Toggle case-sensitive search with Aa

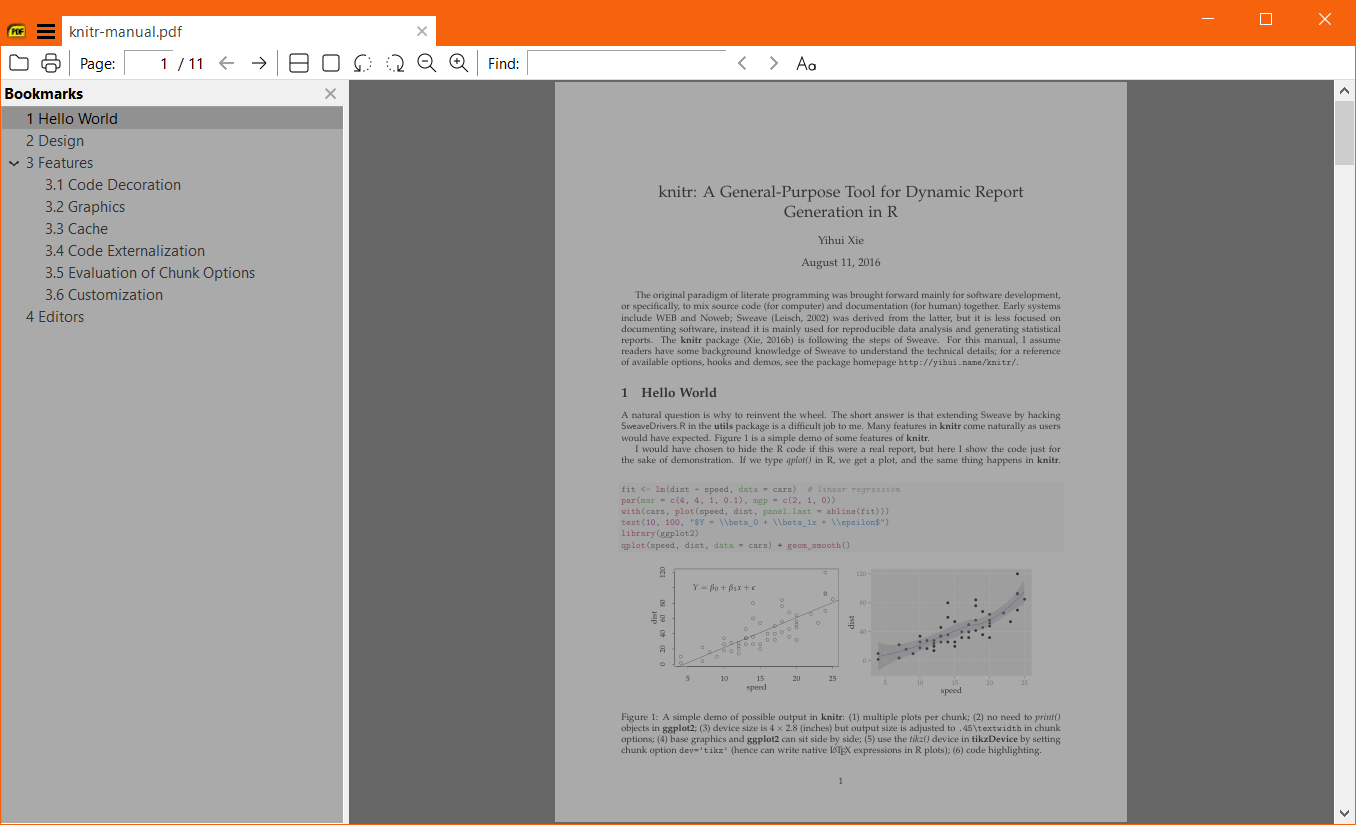coord(806,63)
